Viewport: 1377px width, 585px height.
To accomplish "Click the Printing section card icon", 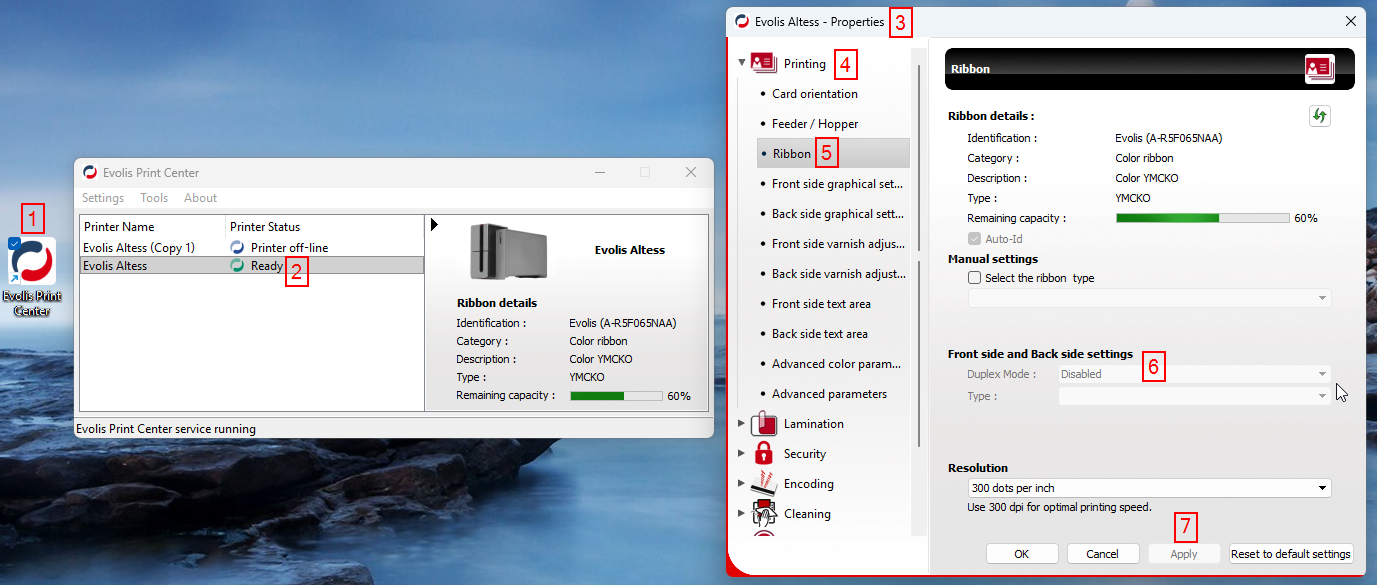I will click(764, 63).
